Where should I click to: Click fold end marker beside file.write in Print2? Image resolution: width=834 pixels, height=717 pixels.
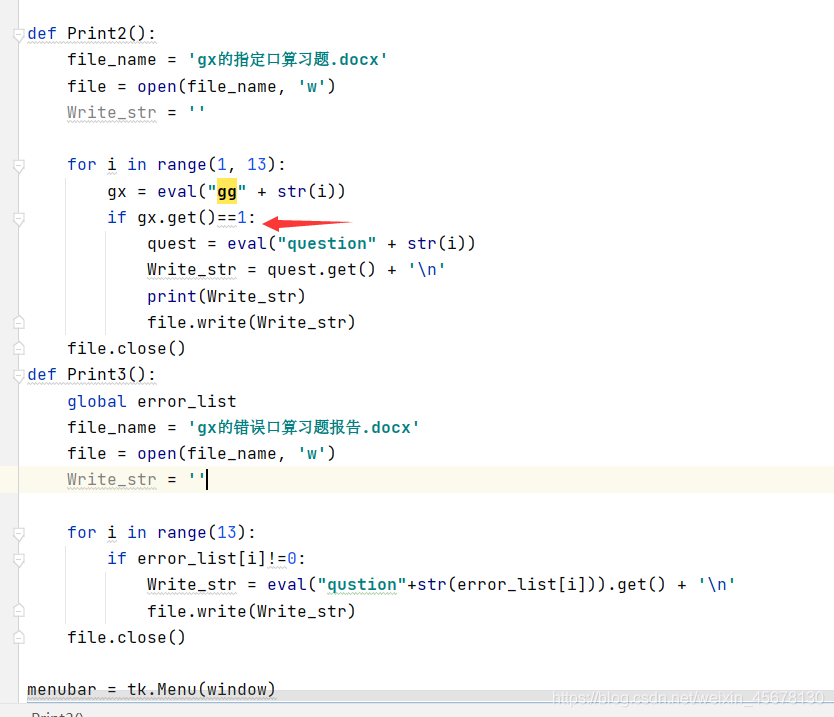click(19, 323)
